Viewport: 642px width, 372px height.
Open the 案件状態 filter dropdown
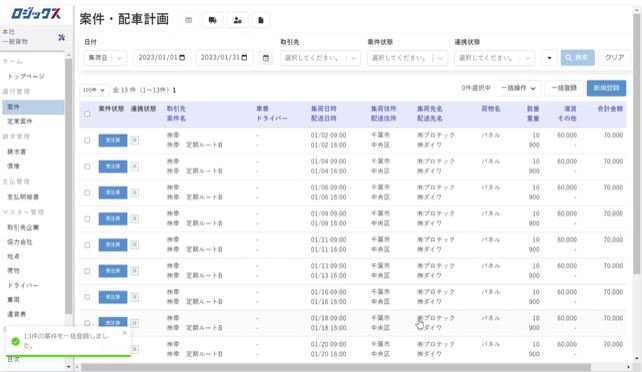(x=407, y=58)
